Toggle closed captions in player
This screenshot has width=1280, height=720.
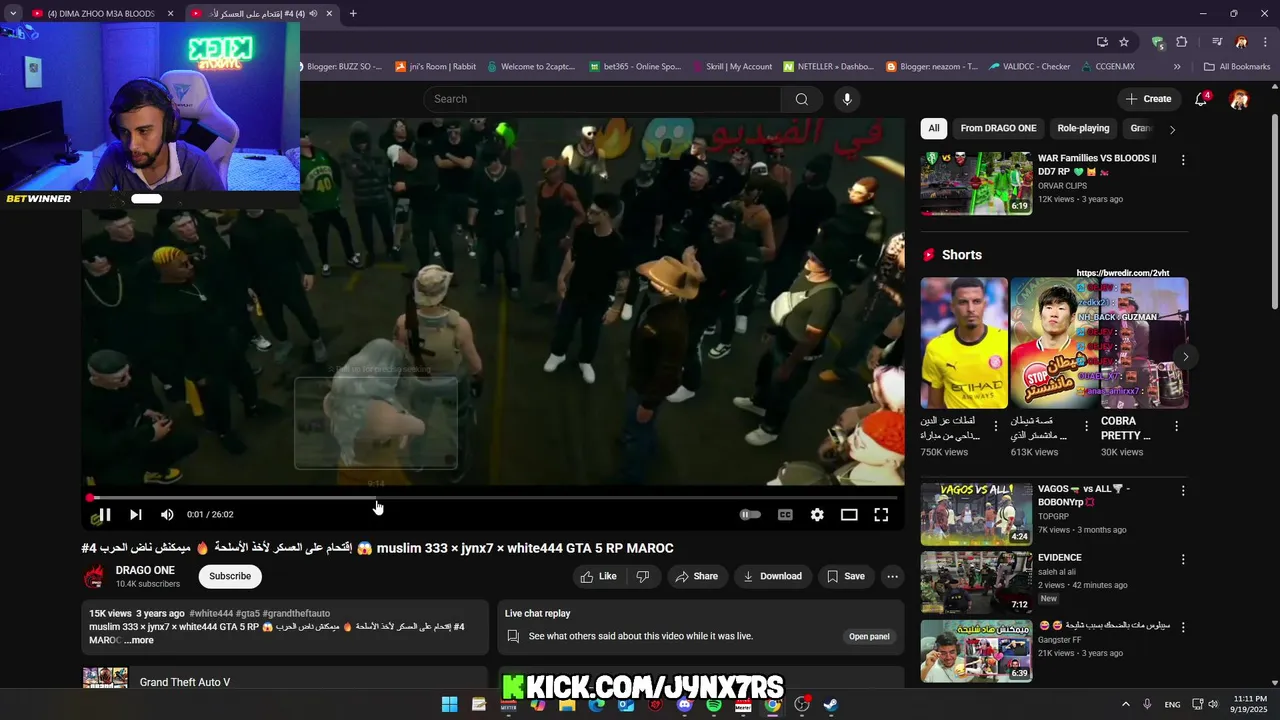pyautogui.click(x=785, y=515)
